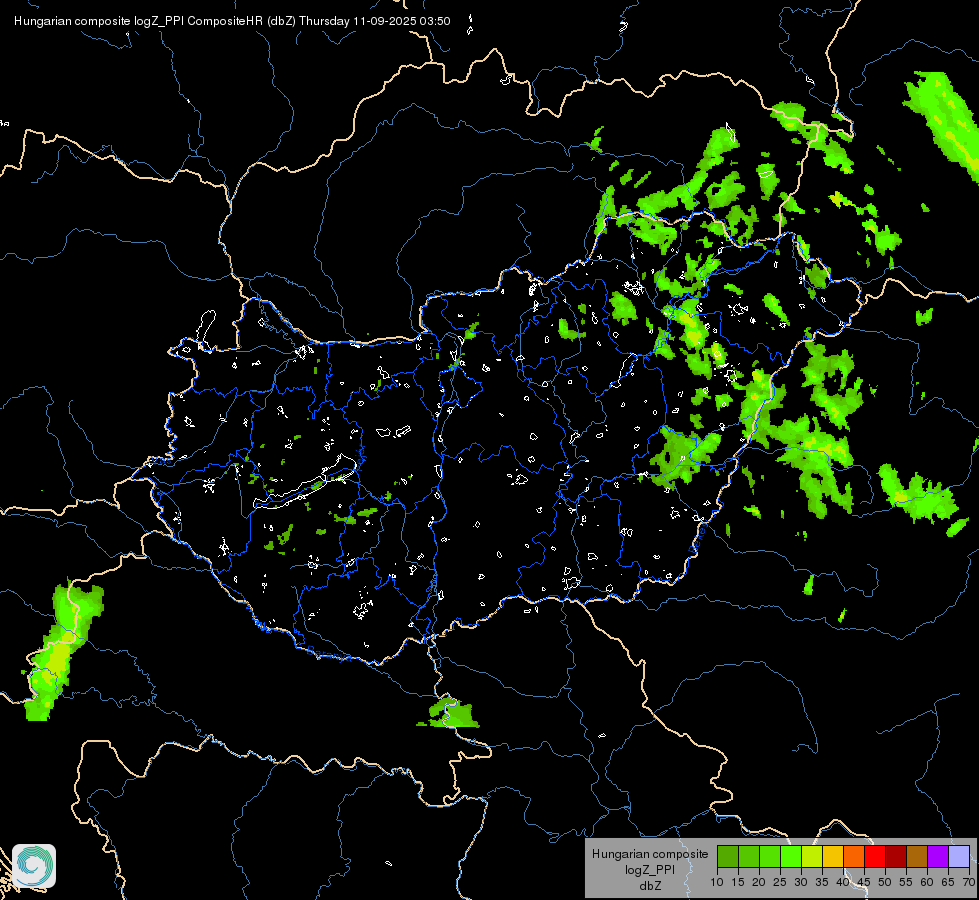Screen dimensions: 979x900
Task: Select the 35–40 dBZ yellow legend swatch
Action: (x=833, y=856)
